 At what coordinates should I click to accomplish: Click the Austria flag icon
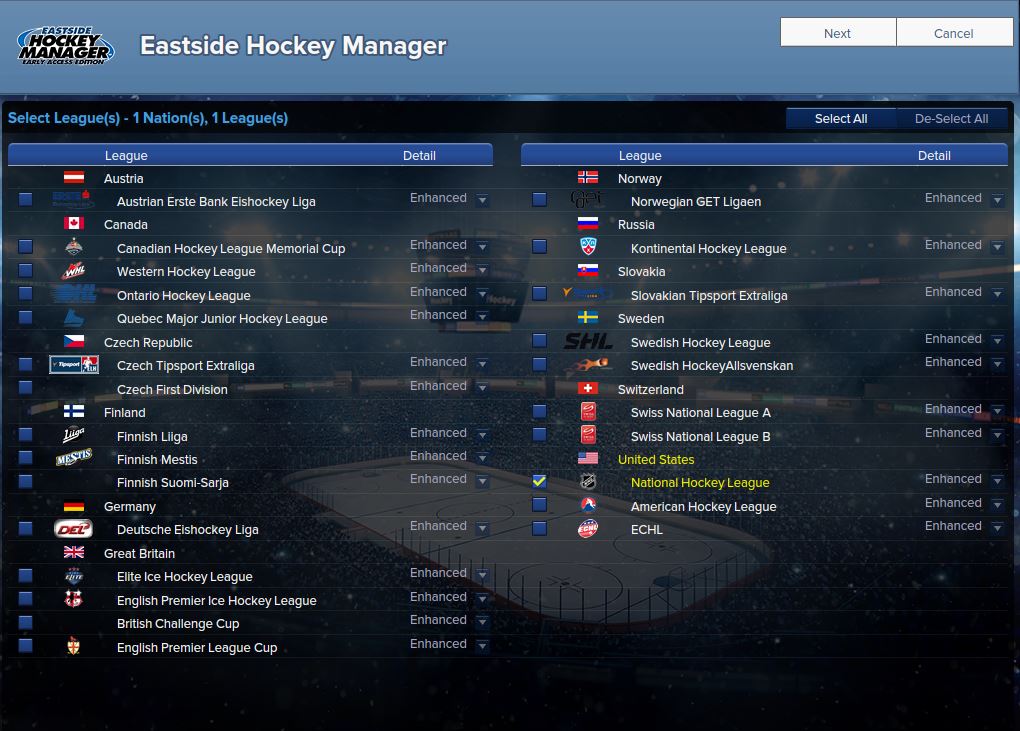(74, 178)
